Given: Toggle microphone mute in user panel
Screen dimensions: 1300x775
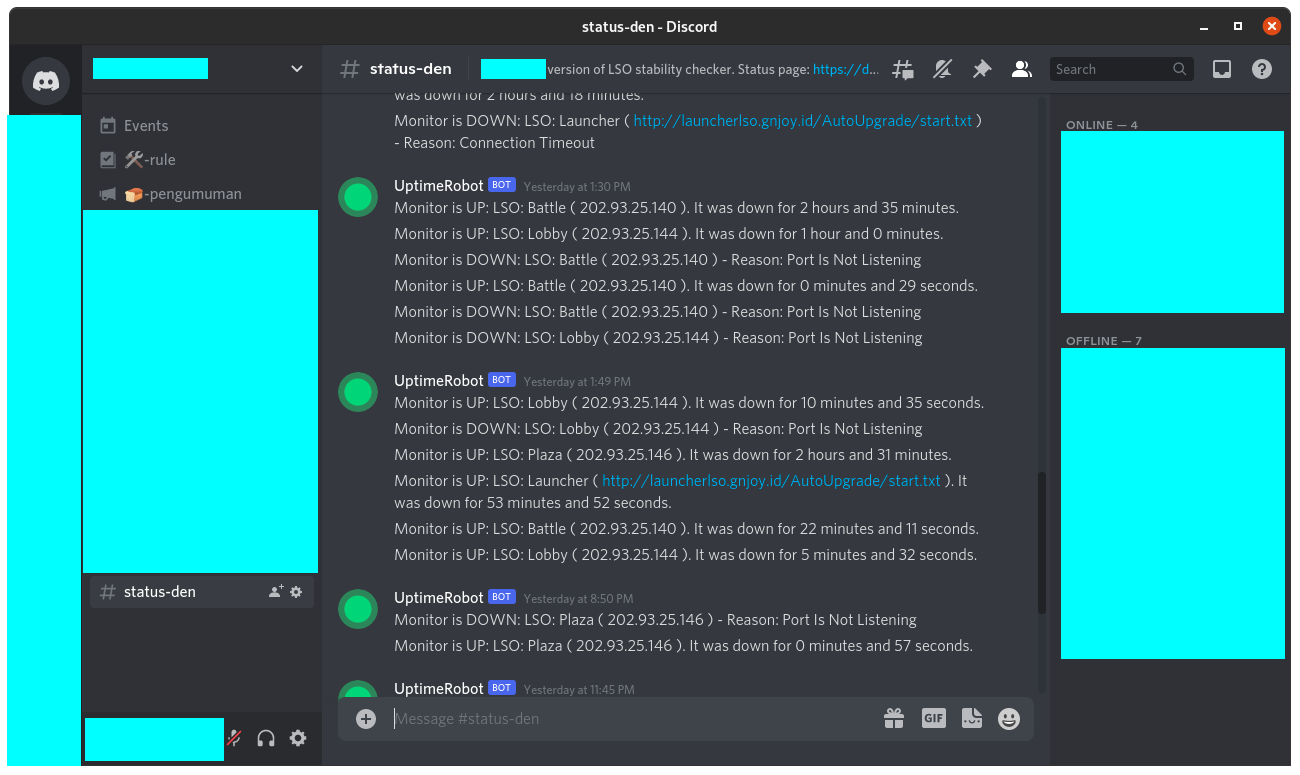Looking at the screenshot, I should 234,739.
